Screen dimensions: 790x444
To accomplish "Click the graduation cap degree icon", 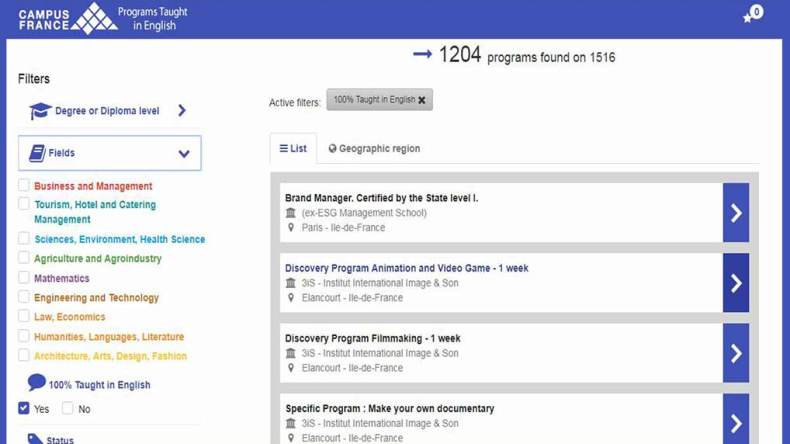I will coord(40,111).
